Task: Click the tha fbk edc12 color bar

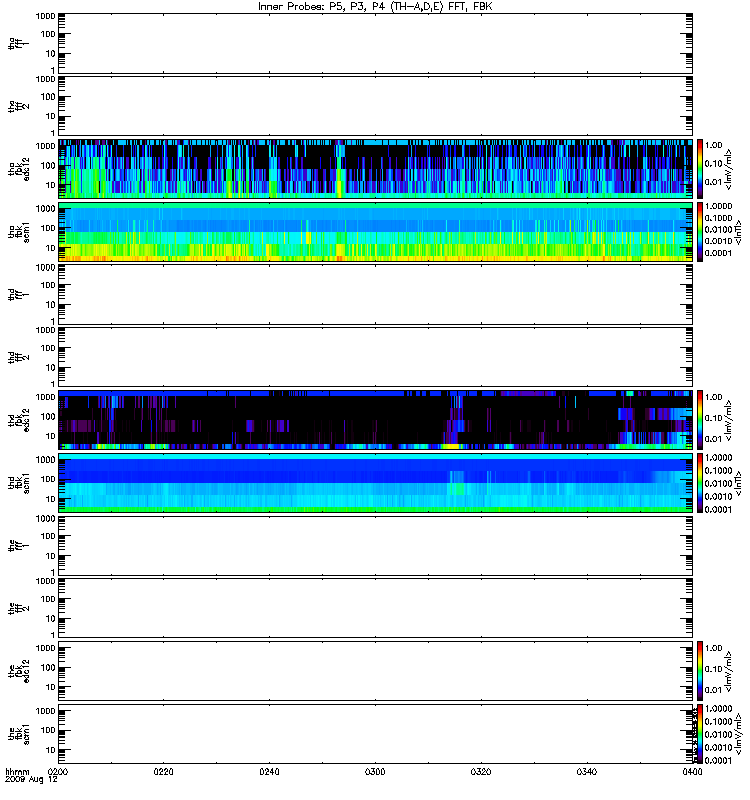Action: [x=700, y=168]
